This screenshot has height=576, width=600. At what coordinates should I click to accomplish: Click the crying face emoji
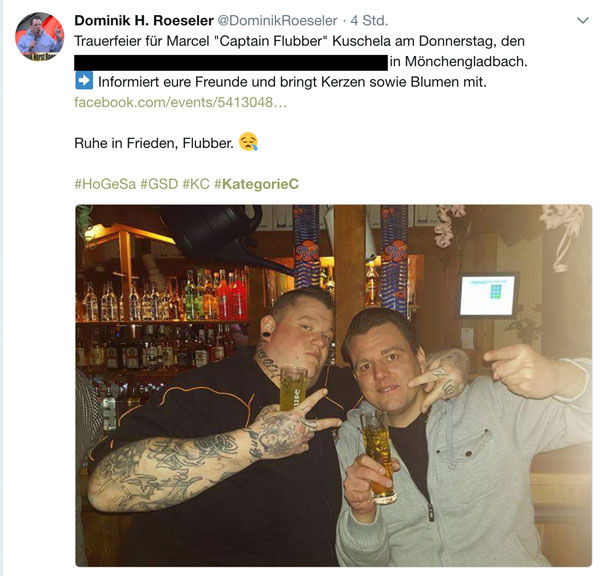pyautogui.click(x=248, y=142)
